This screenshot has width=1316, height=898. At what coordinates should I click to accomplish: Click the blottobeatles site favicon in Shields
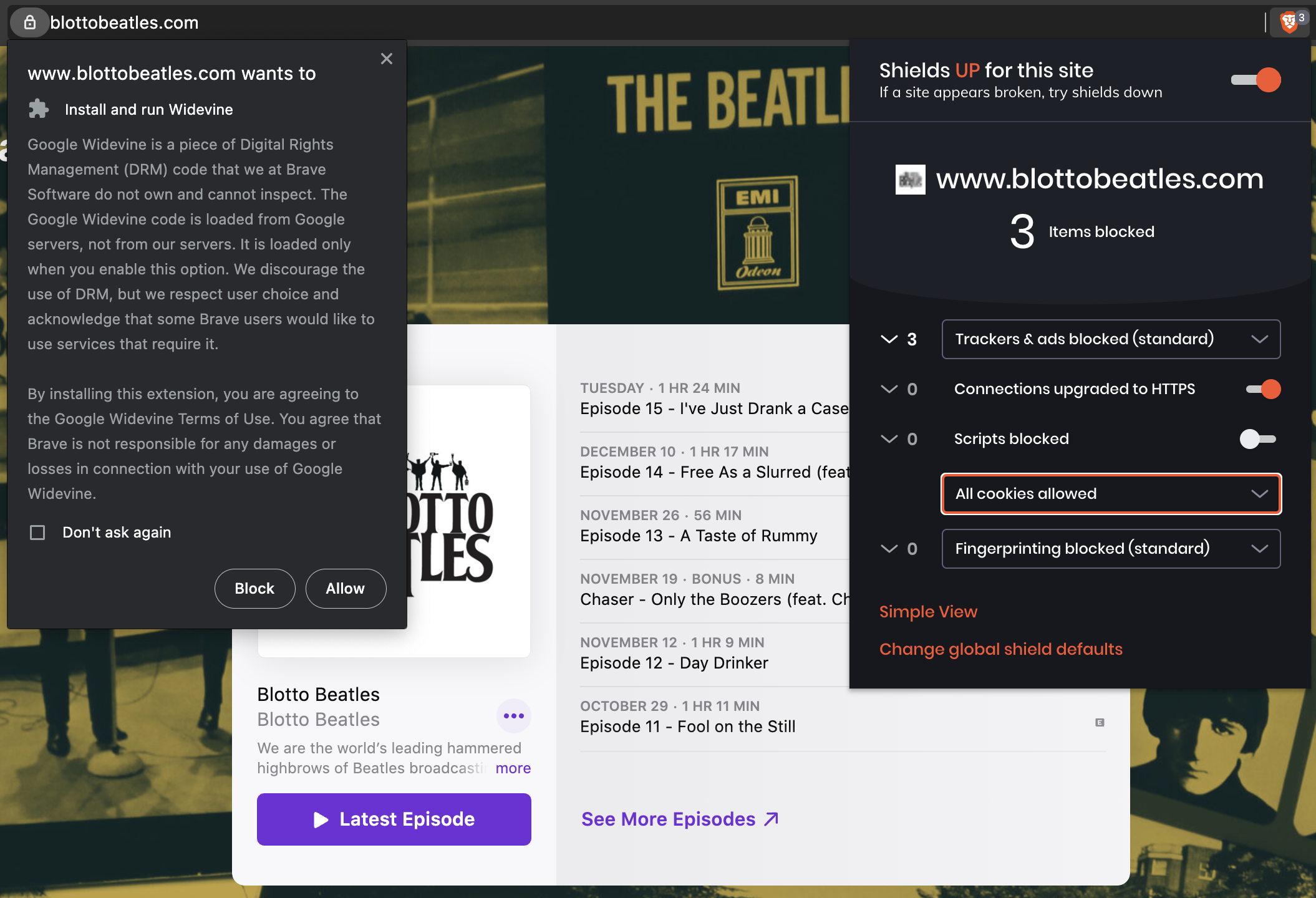point(910,180)
